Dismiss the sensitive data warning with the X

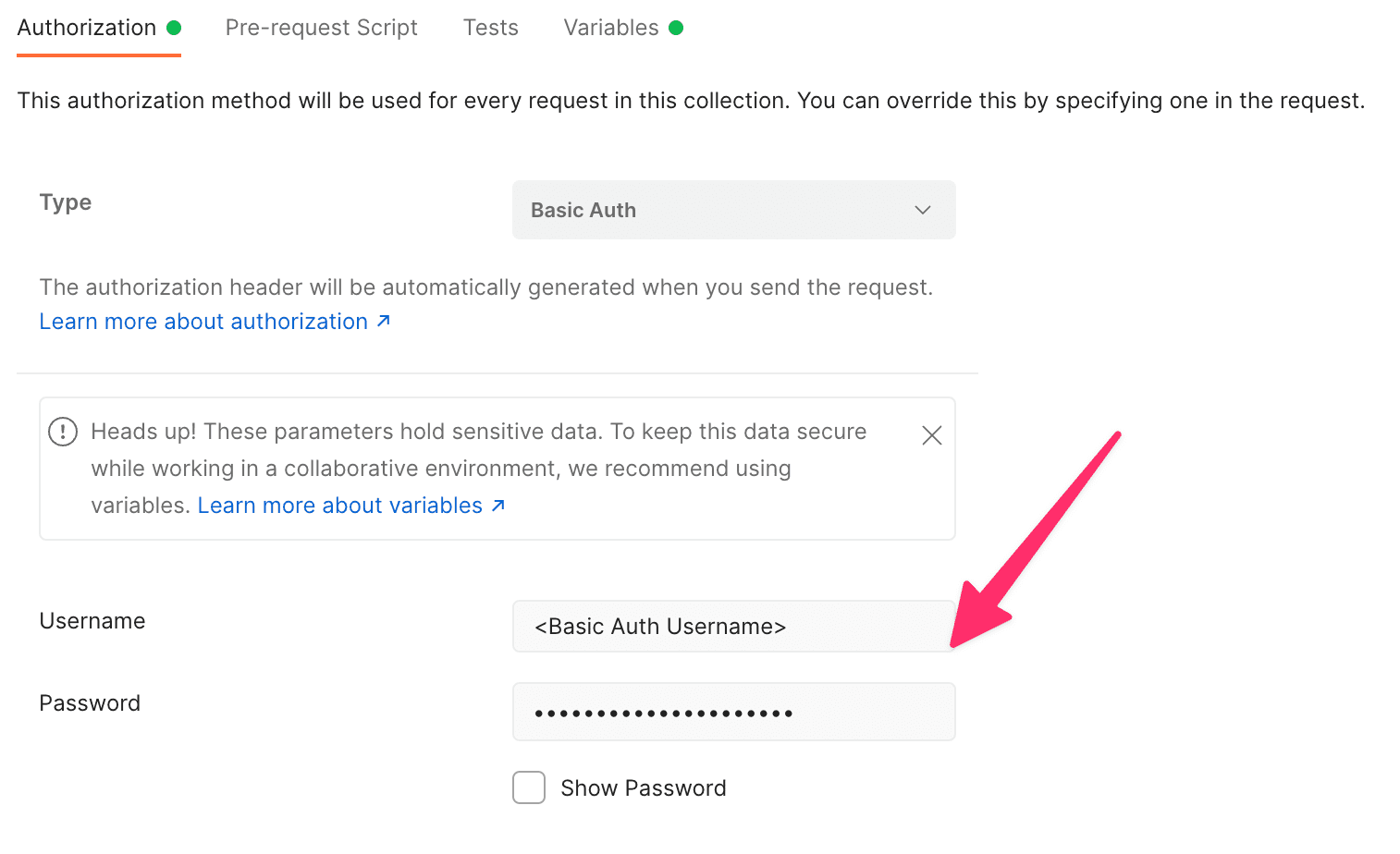click(x=931, y=434)
